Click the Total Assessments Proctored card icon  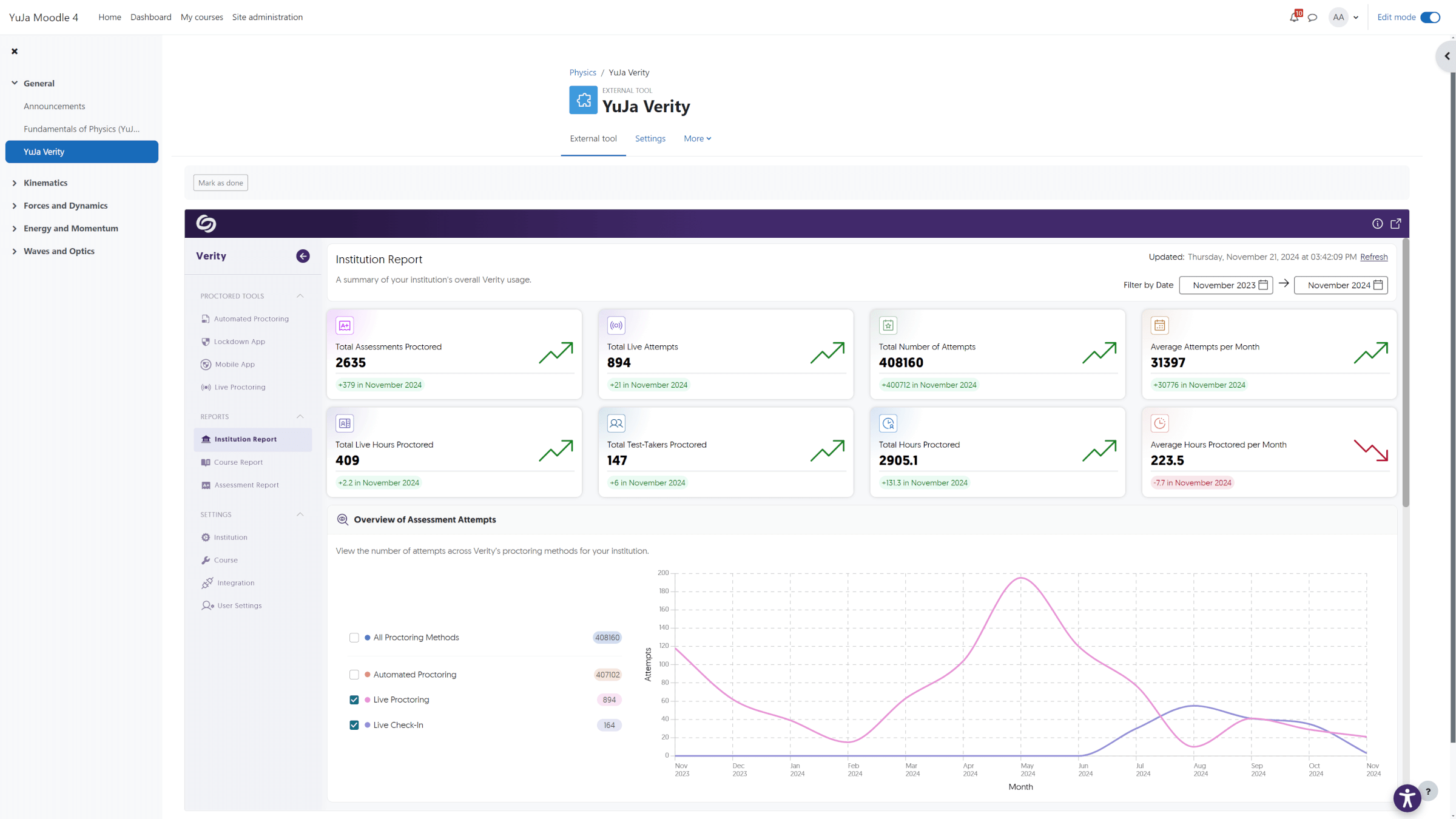pos(345,325)
